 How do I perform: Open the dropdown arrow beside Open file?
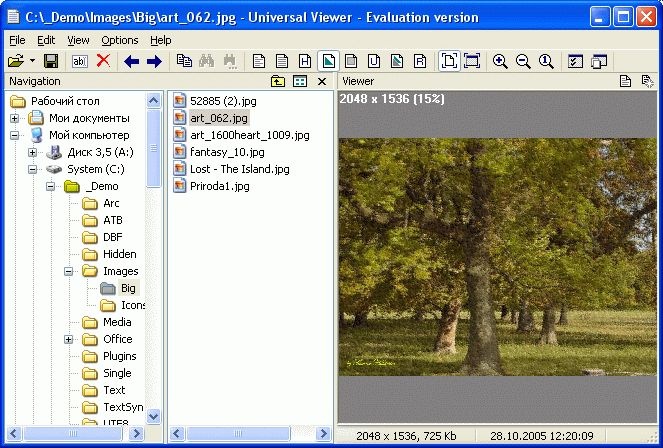point(33,61)
